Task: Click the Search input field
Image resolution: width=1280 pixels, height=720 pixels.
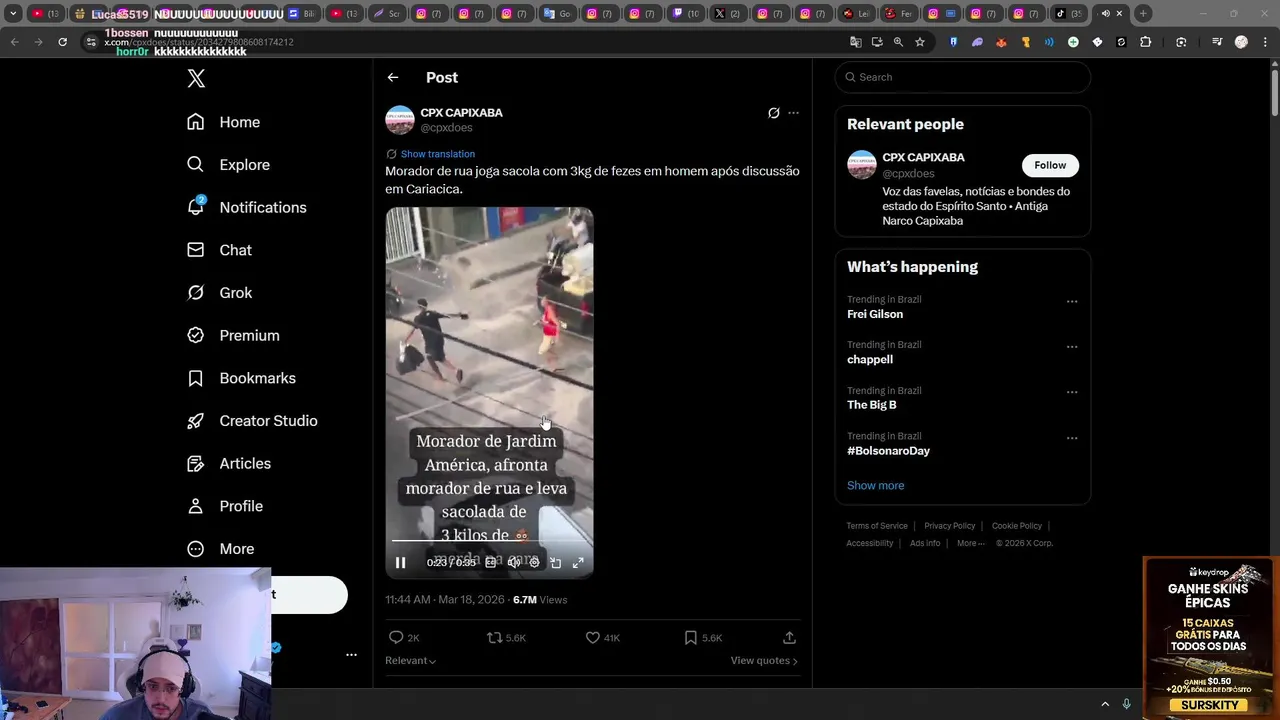Action: click(963, 77)
